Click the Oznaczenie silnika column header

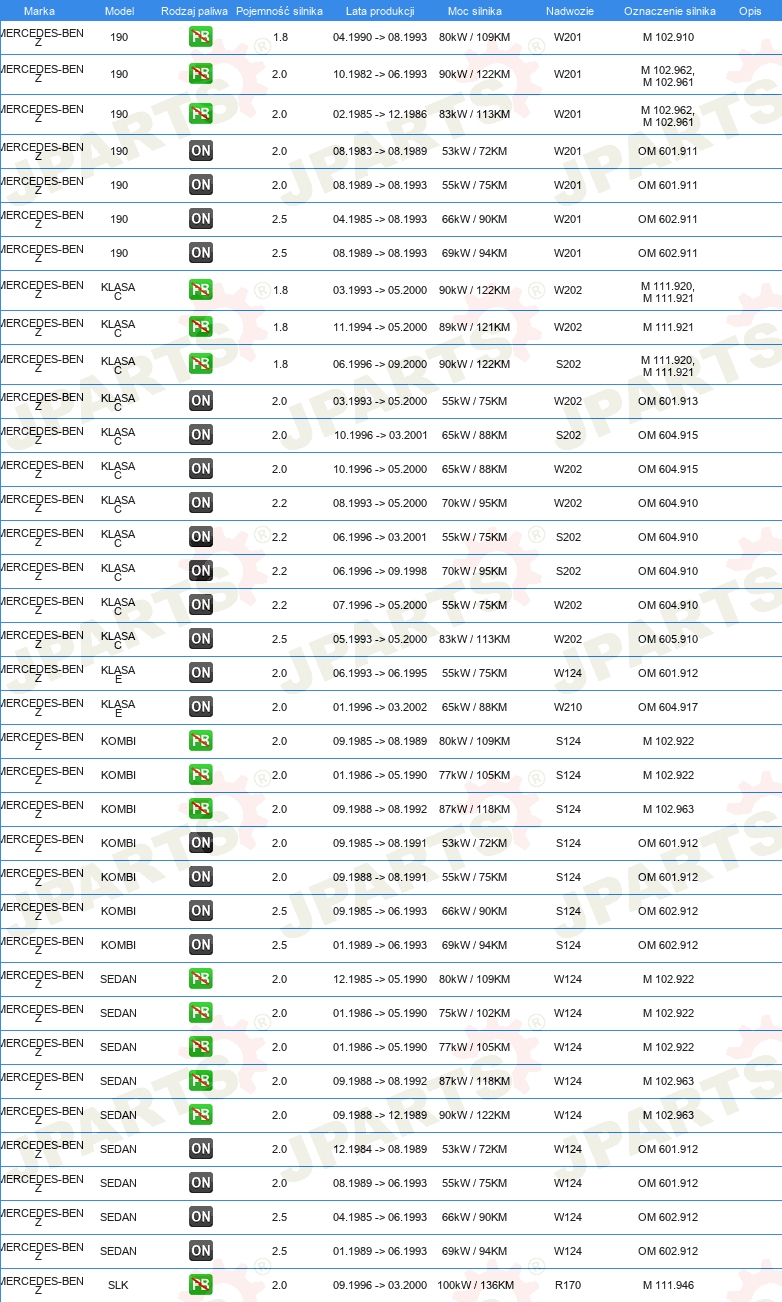tap(670, 11)
